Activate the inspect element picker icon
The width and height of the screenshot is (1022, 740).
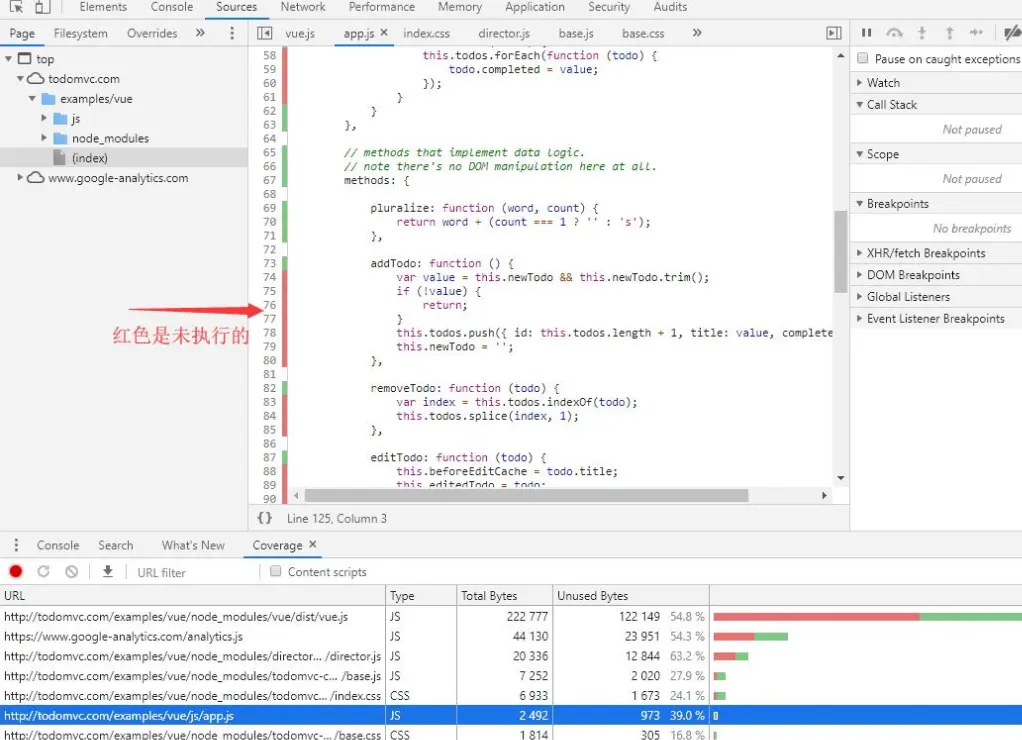(16, 7)
